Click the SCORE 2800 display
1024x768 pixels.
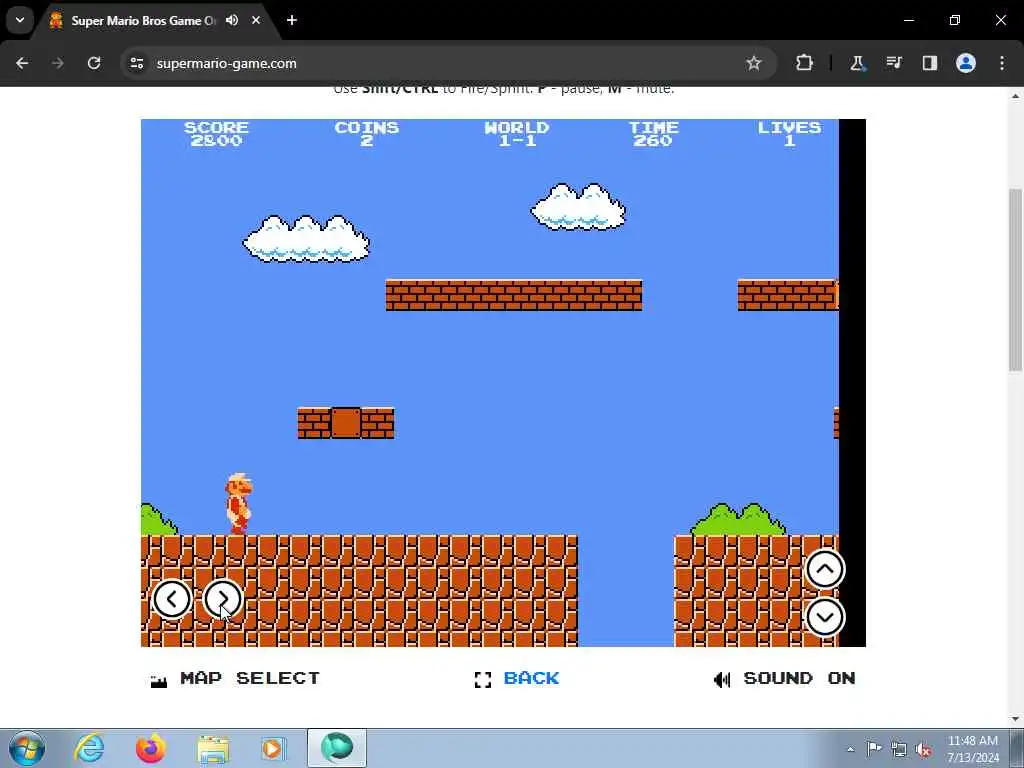click(x=216, y=134)
